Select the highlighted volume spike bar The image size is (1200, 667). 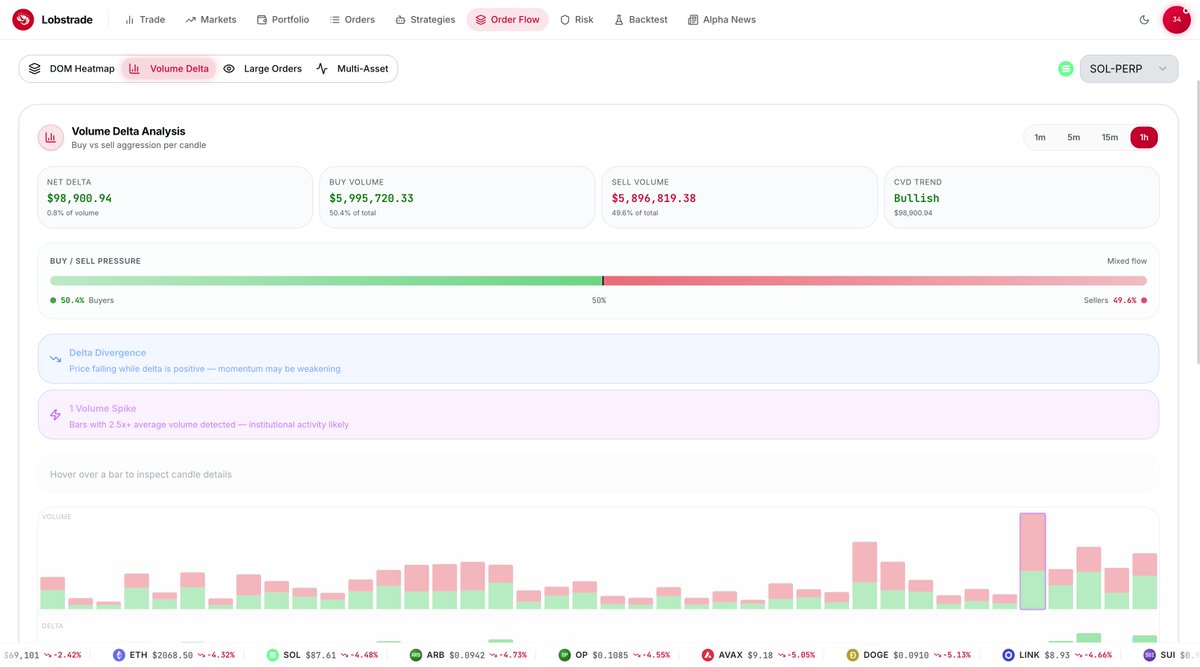pos(1032,561)
